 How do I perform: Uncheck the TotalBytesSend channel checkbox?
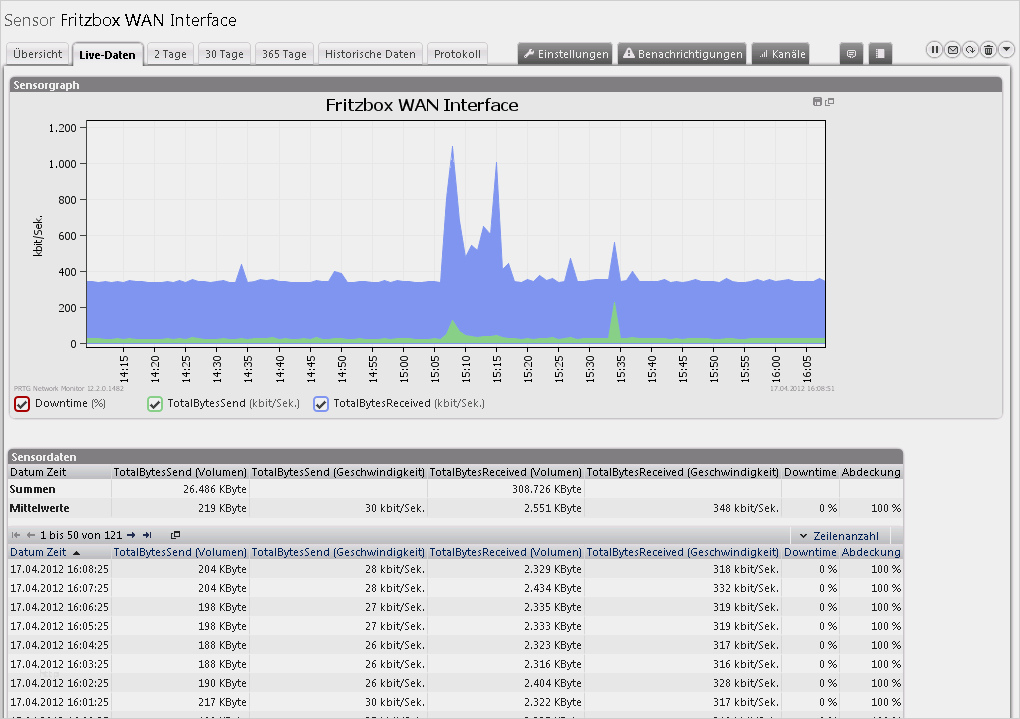click(x=155, y=404)
